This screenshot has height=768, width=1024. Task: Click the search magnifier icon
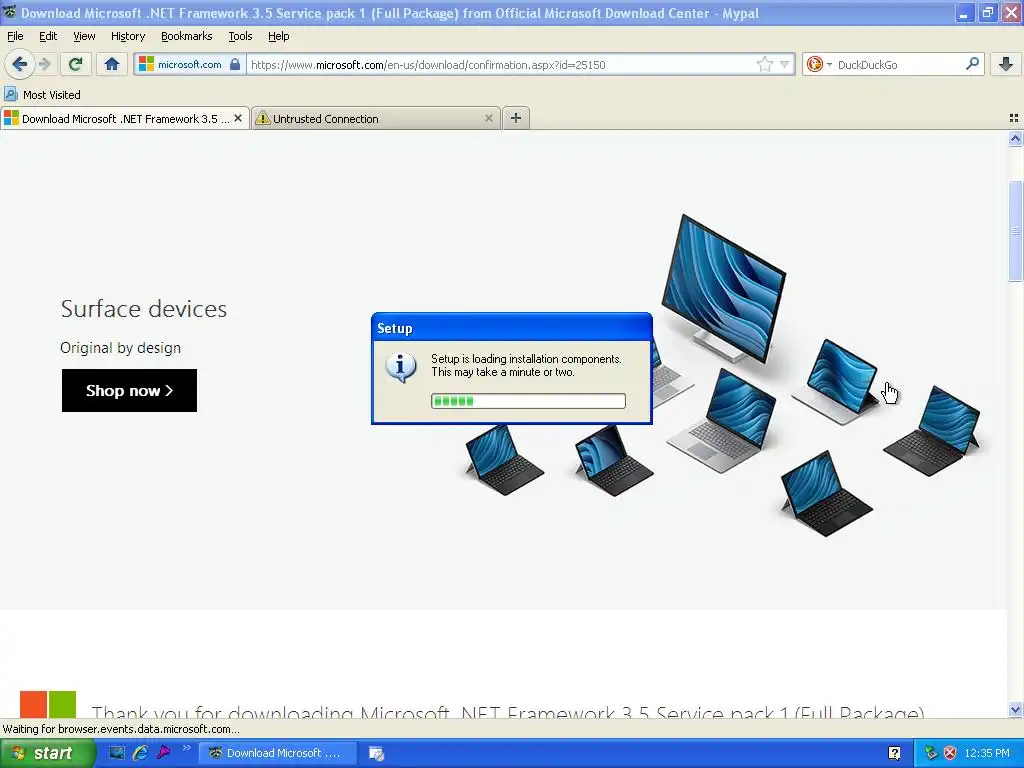tap(972, 64)
